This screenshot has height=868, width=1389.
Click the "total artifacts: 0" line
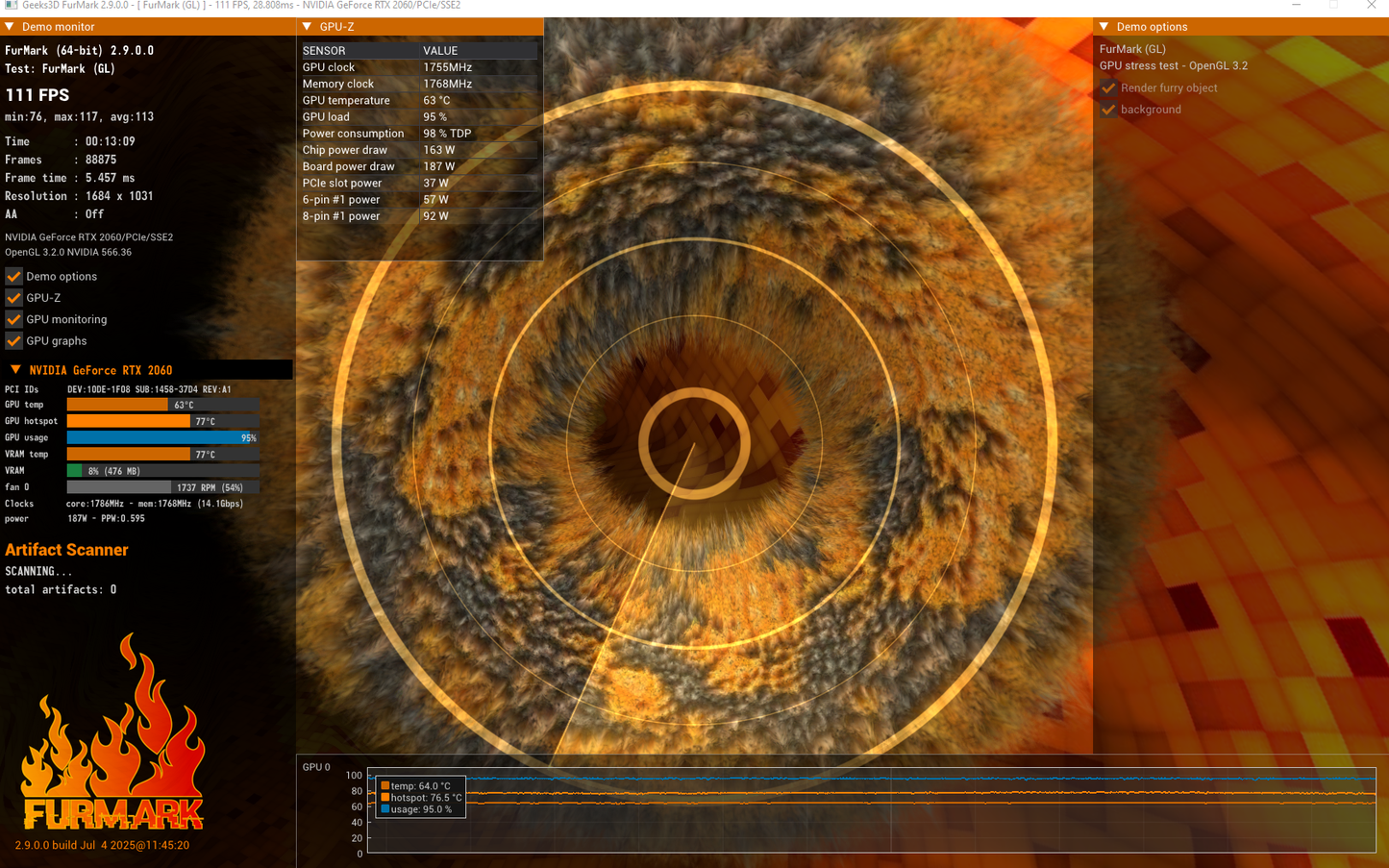pyautogui.click(x=61, y=589)
